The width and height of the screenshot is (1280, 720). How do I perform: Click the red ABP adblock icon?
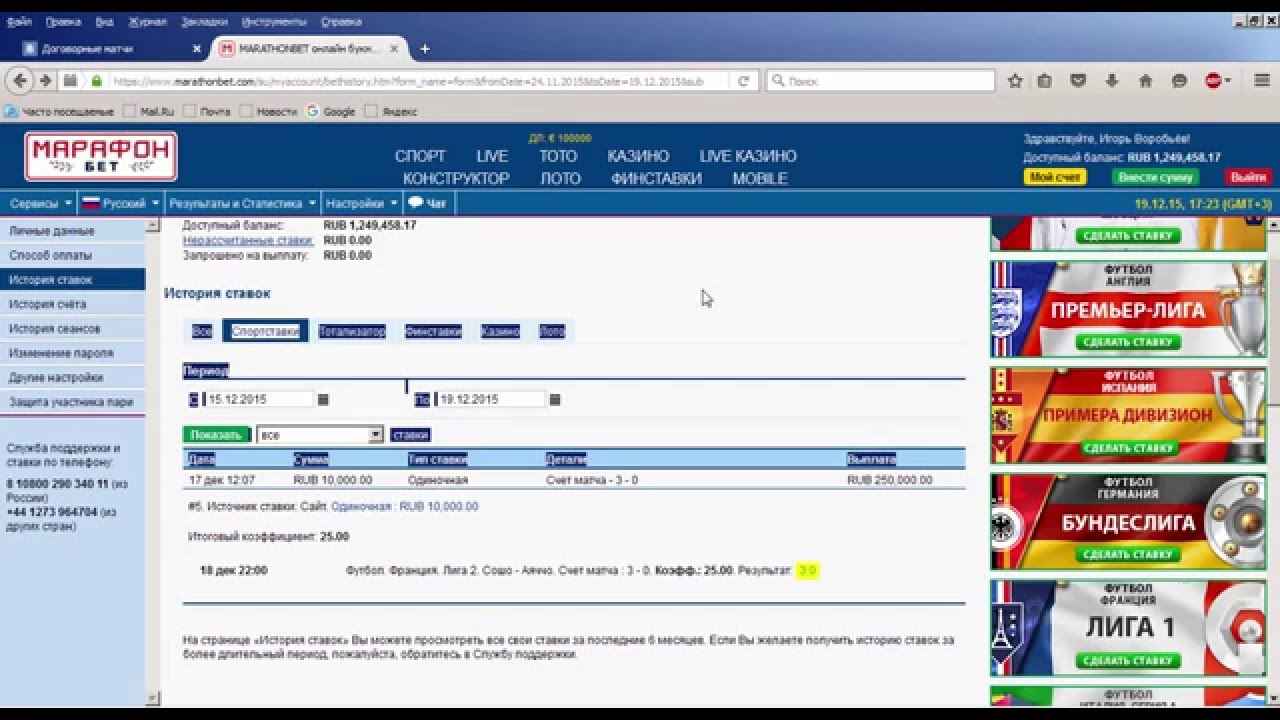point(1213,81)
